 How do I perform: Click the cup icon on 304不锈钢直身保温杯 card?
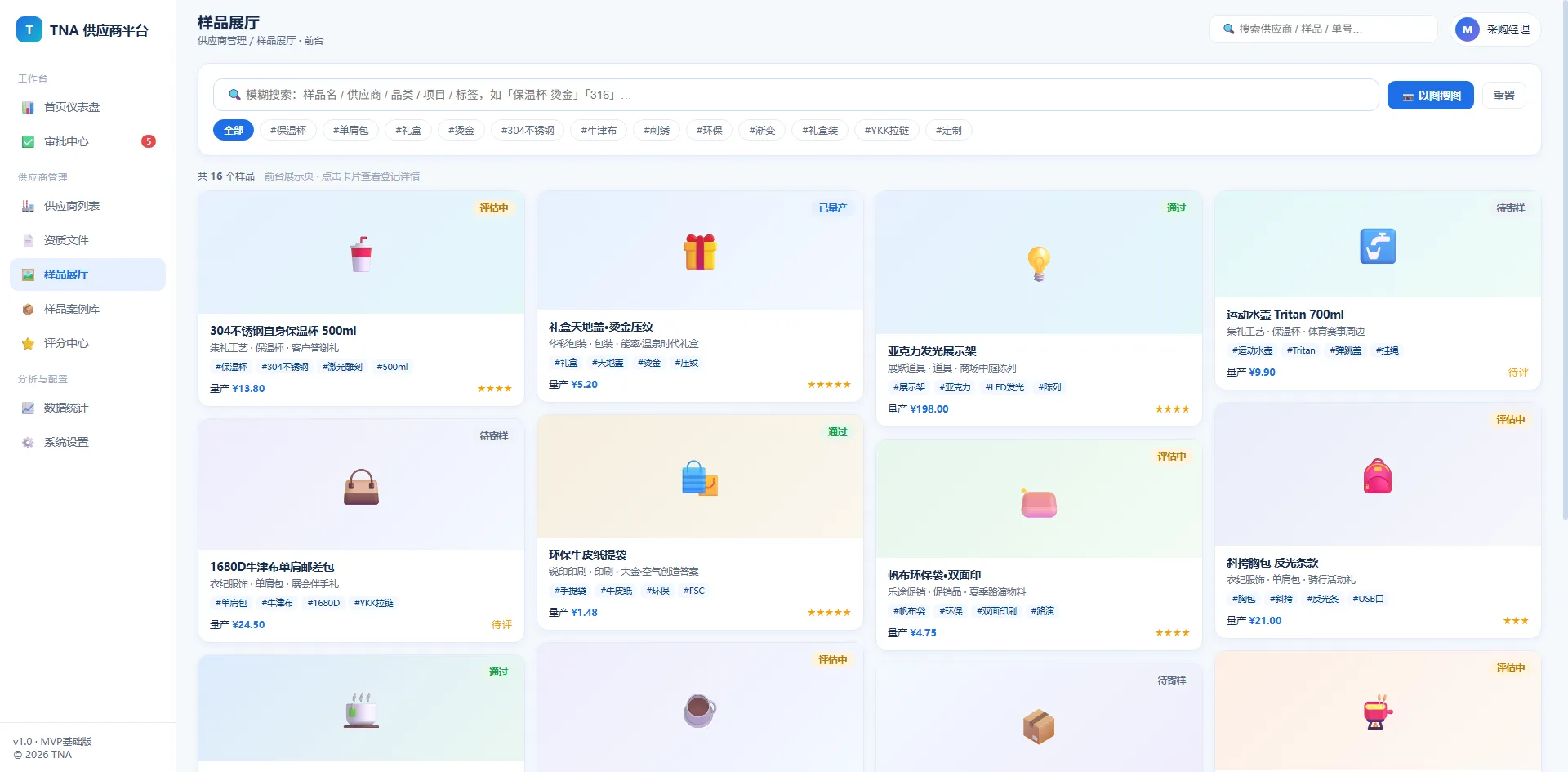coord(361,254)
